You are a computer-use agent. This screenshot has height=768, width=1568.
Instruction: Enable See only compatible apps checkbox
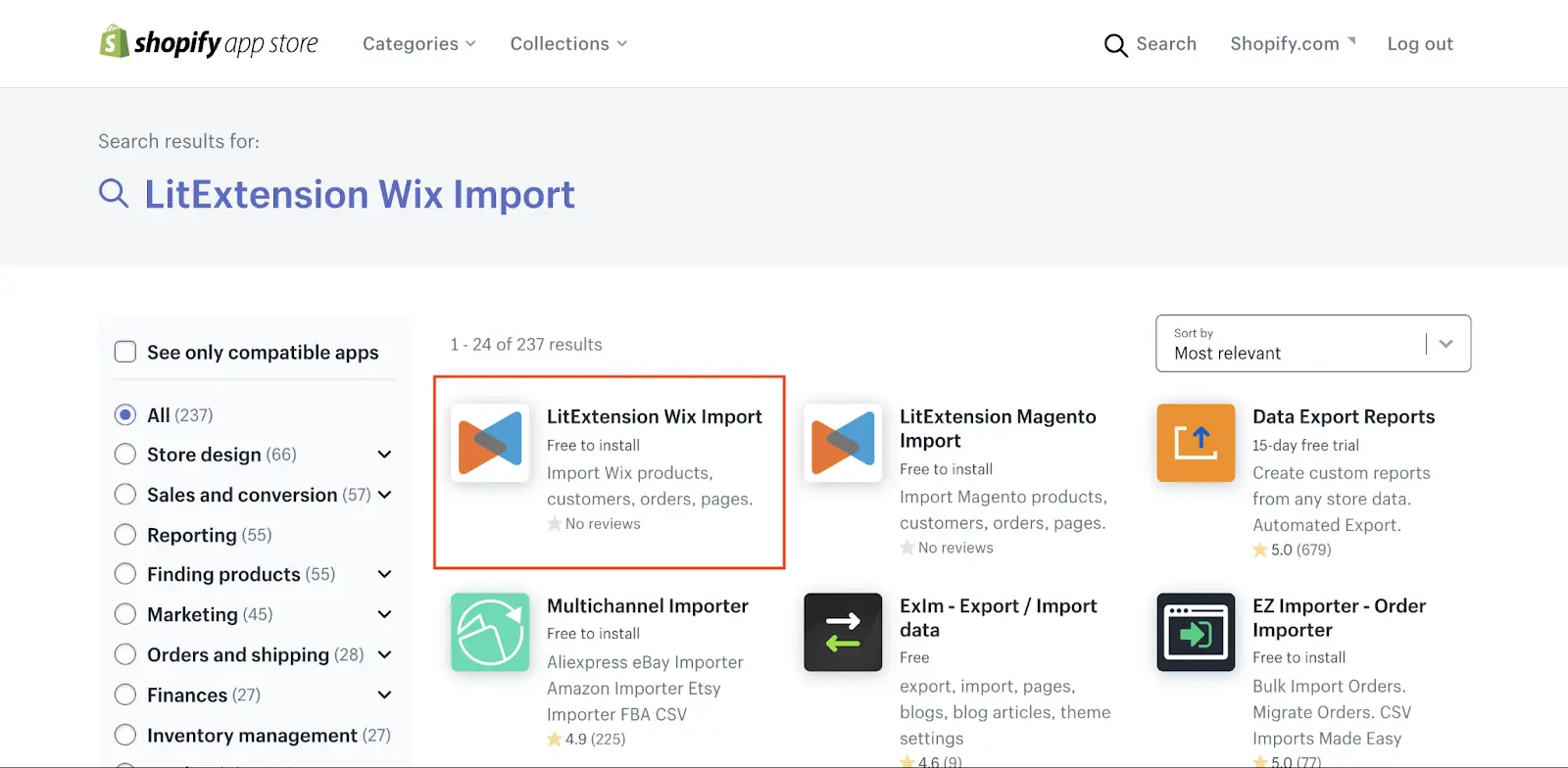pos(125,352)
